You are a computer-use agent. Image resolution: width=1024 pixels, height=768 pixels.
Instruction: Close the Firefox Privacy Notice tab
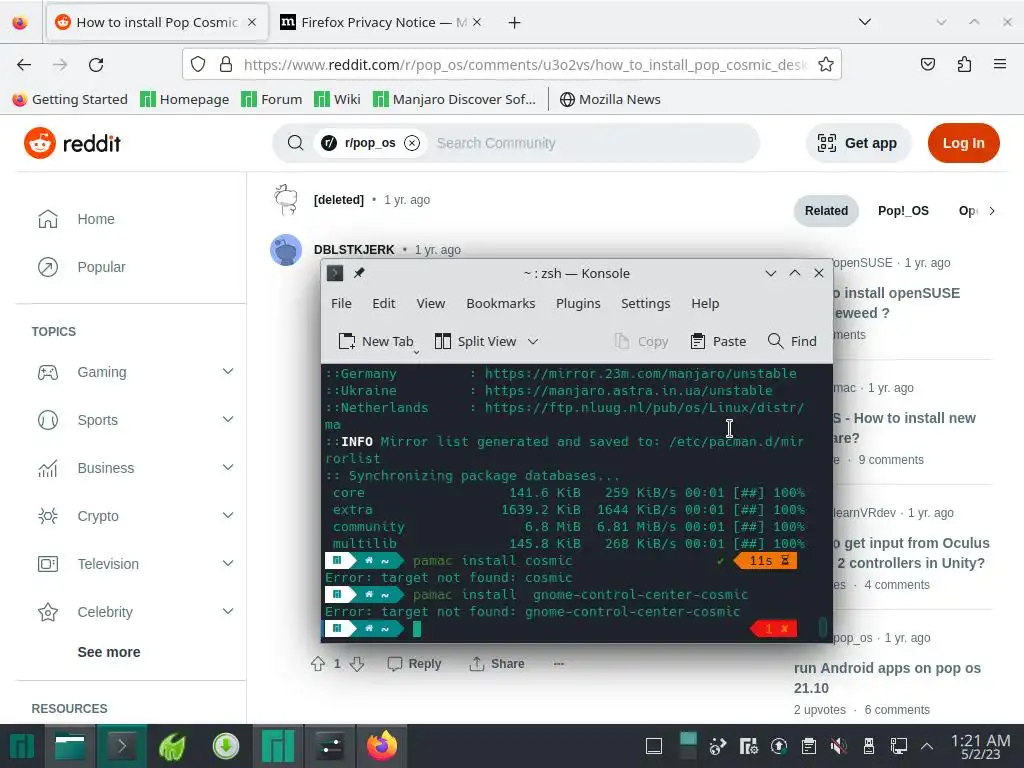pyautogui.click(x=477, y=22)
